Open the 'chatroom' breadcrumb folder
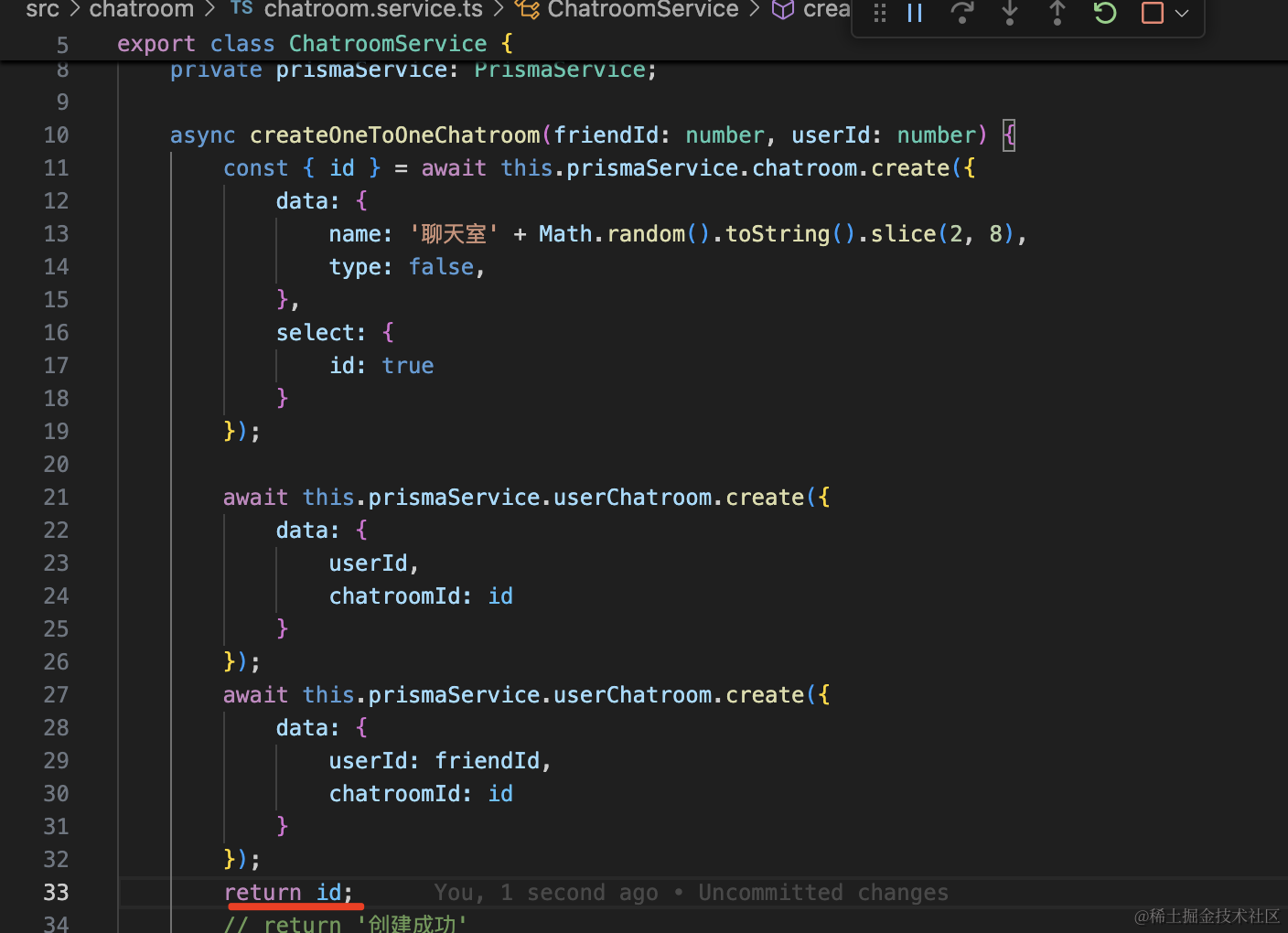The image size is (1288, 933). [x=141, y=10]
